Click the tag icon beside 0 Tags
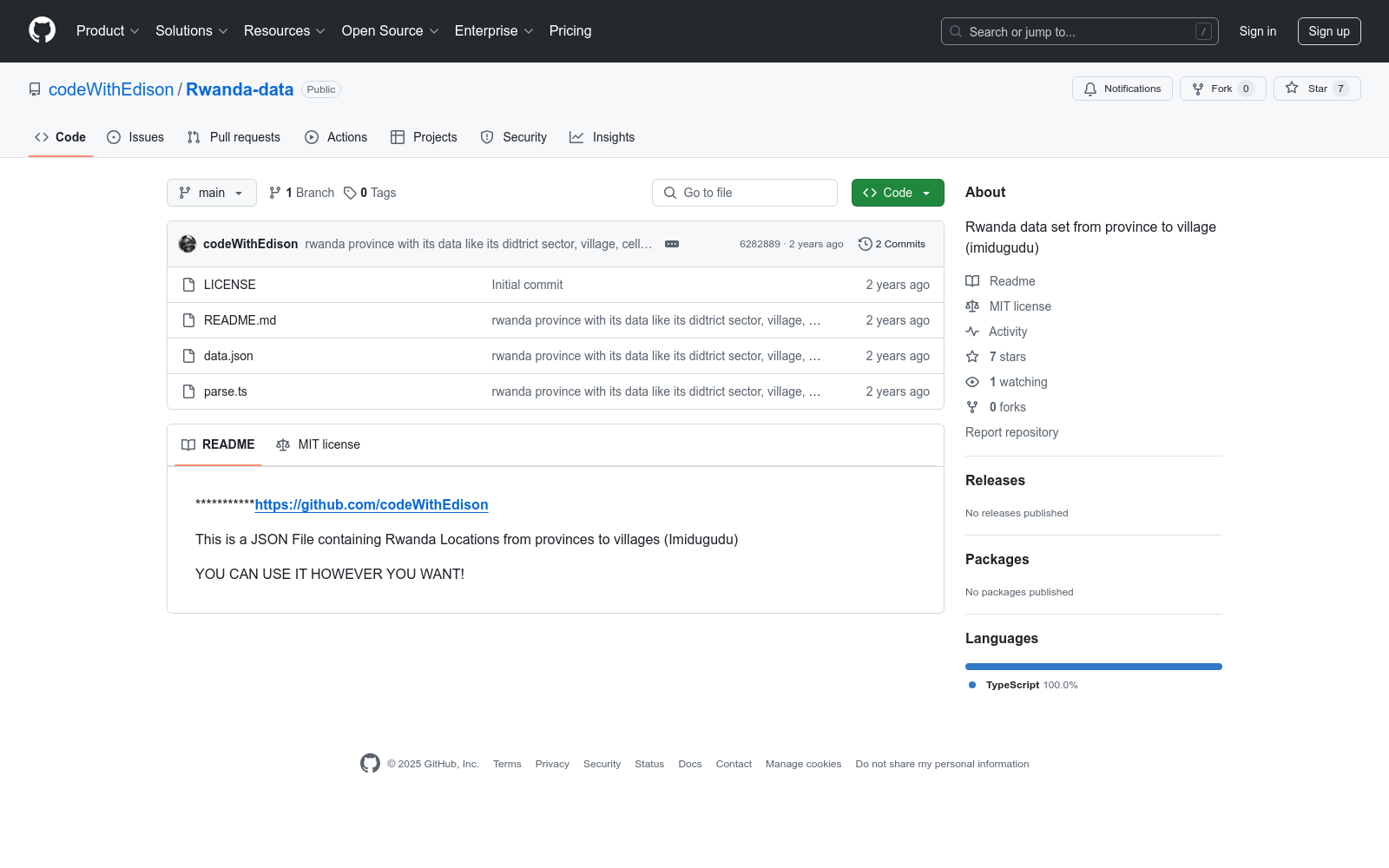Screen dimensions: 1389x868 [350, 193]
